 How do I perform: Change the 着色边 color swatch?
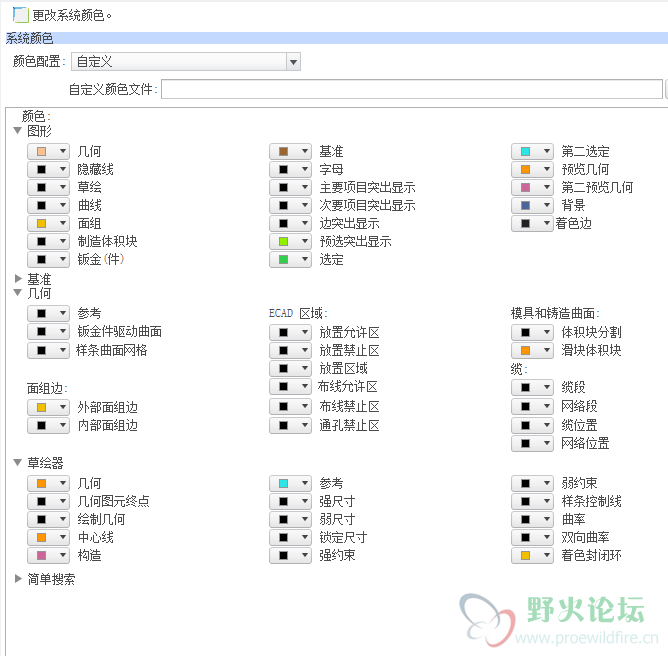(x=533, y=223)
